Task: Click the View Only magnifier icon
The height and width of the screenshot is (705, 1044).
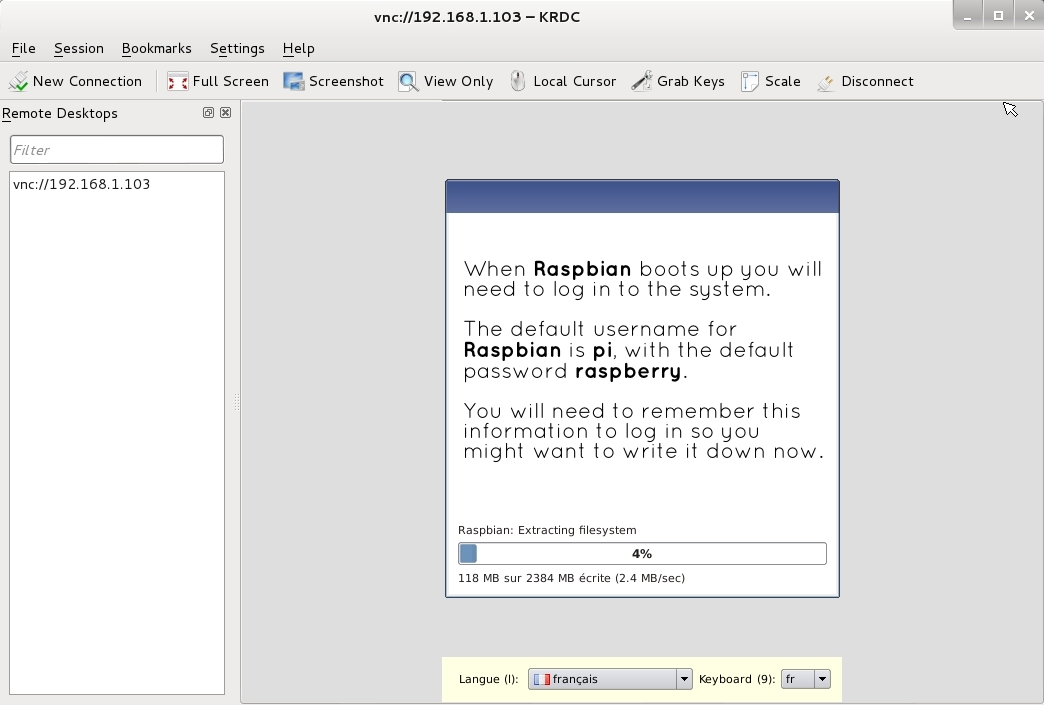Action: click(x=409, y=81)
